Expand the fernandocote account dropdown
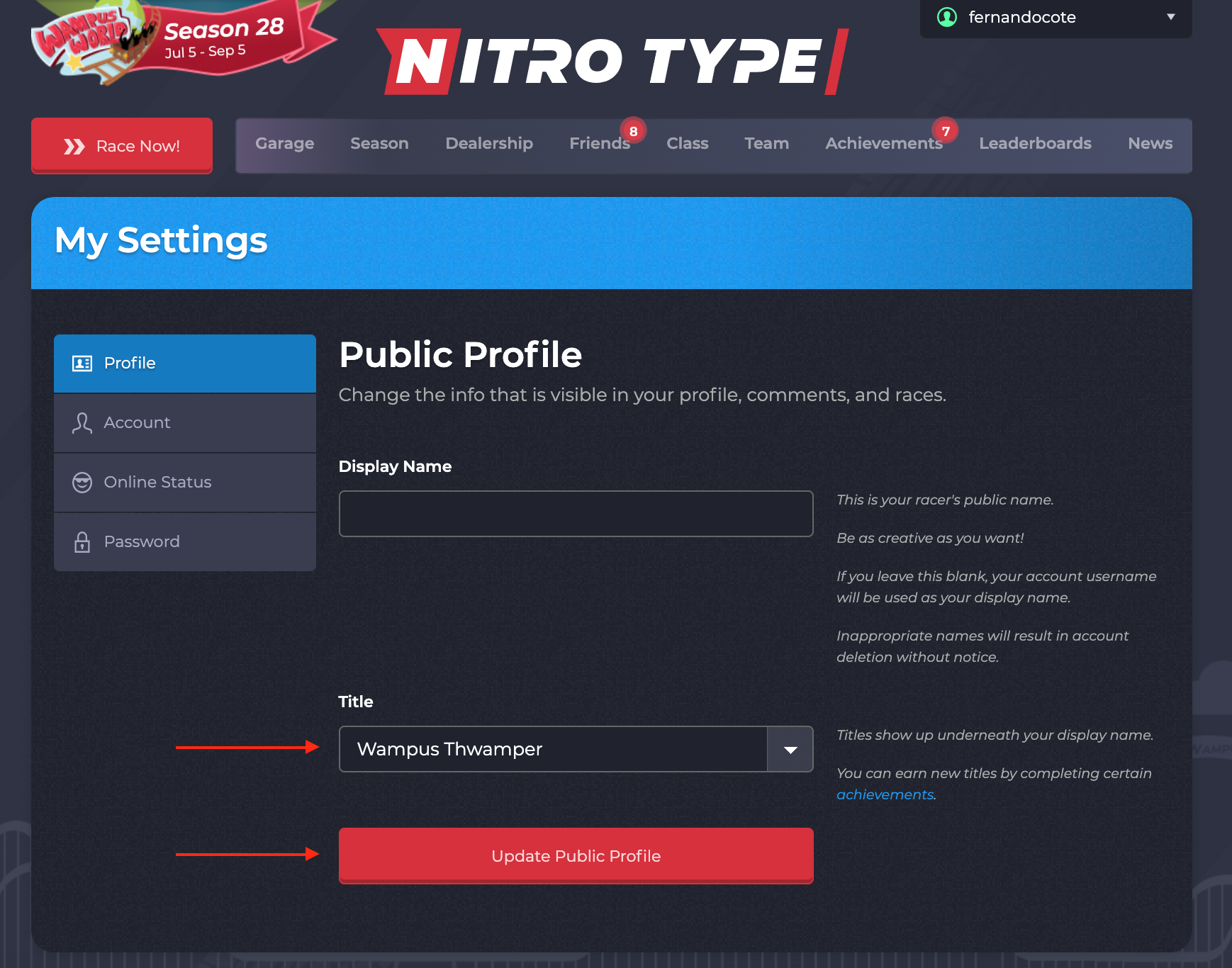Image resolution: width=1232 pixels, height=968 pixels. 1171,18
